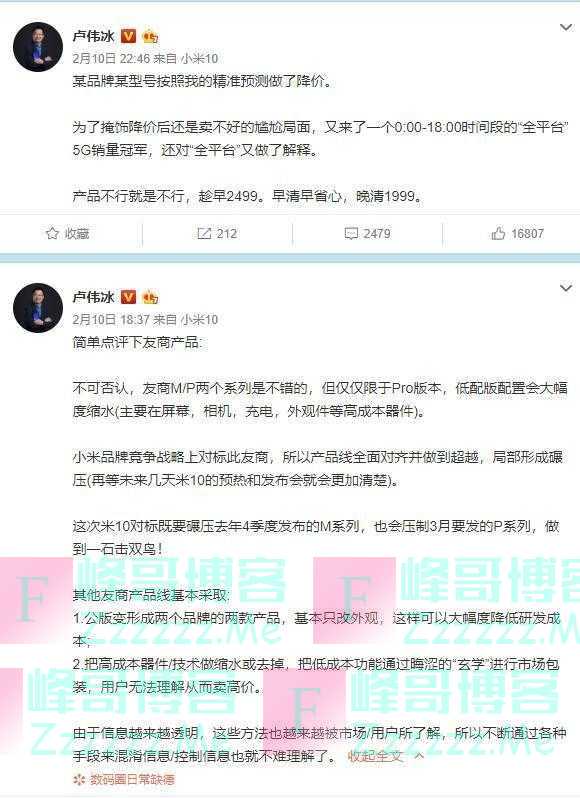The height and width of the screenshot is (798, 580).
Task: Click the membership badge icon beside second 卢伟冰
Action: pyautogui.click(x=150, y=297)
